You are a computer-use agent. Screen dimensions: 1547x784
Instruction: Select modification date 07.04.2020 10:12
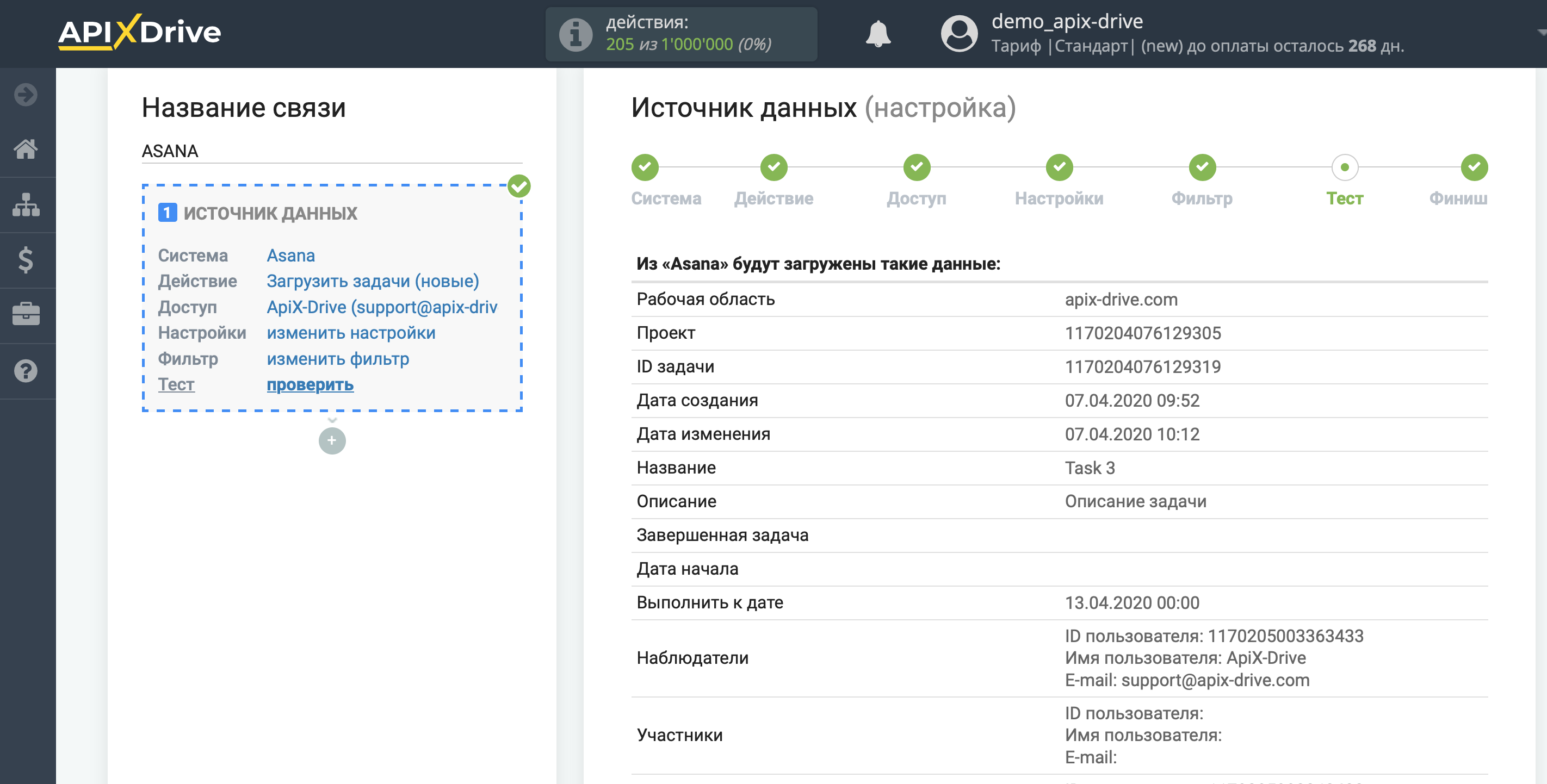1132,433
